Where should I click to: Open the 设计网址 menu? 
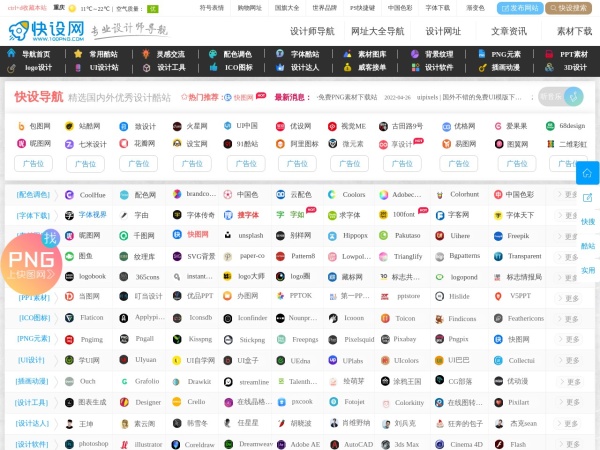(443, 31)
